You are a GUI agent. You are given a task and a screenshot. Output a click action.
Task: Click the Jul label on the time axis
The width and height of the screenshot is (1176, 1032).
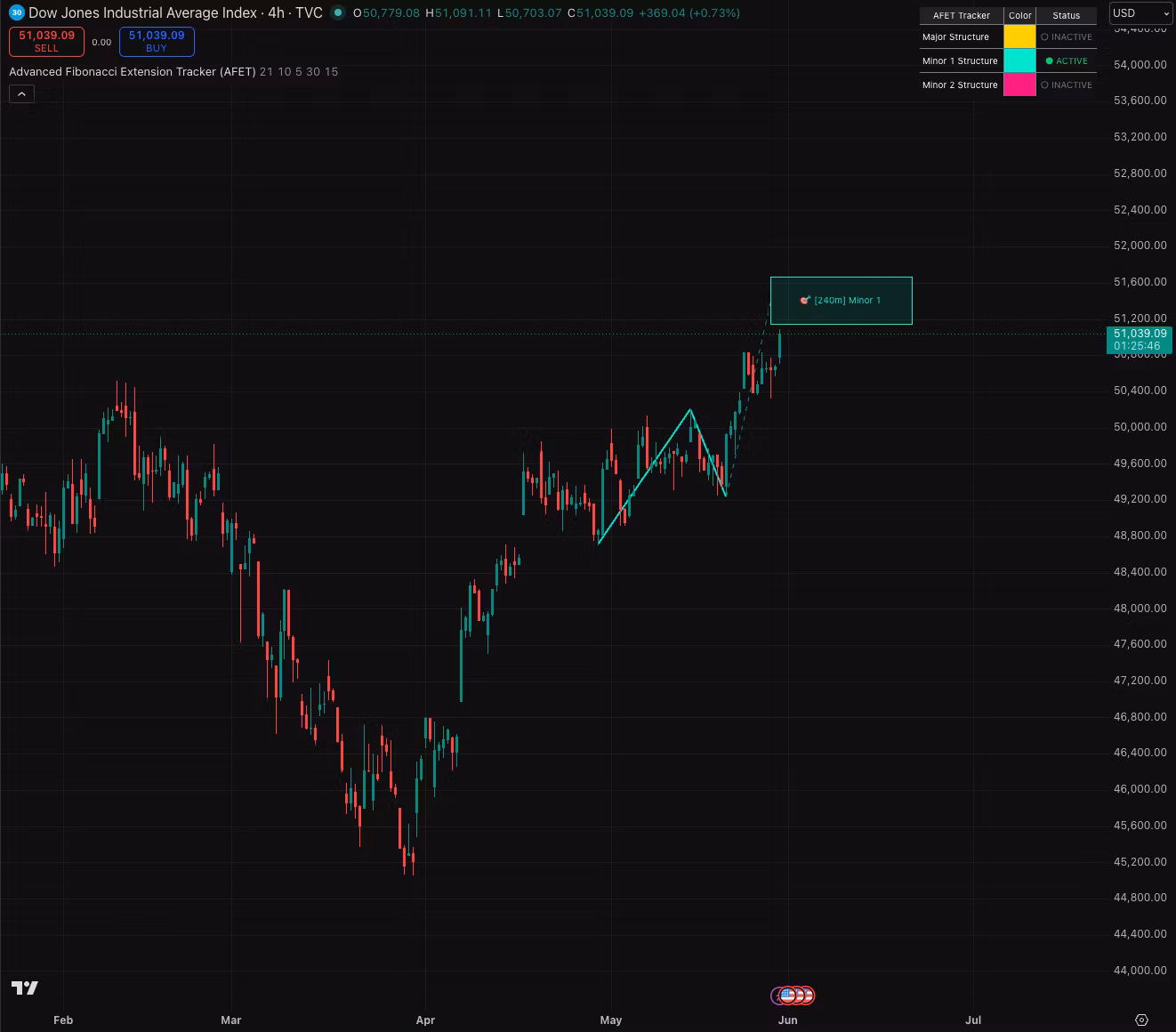click(x=973, y=1020)
